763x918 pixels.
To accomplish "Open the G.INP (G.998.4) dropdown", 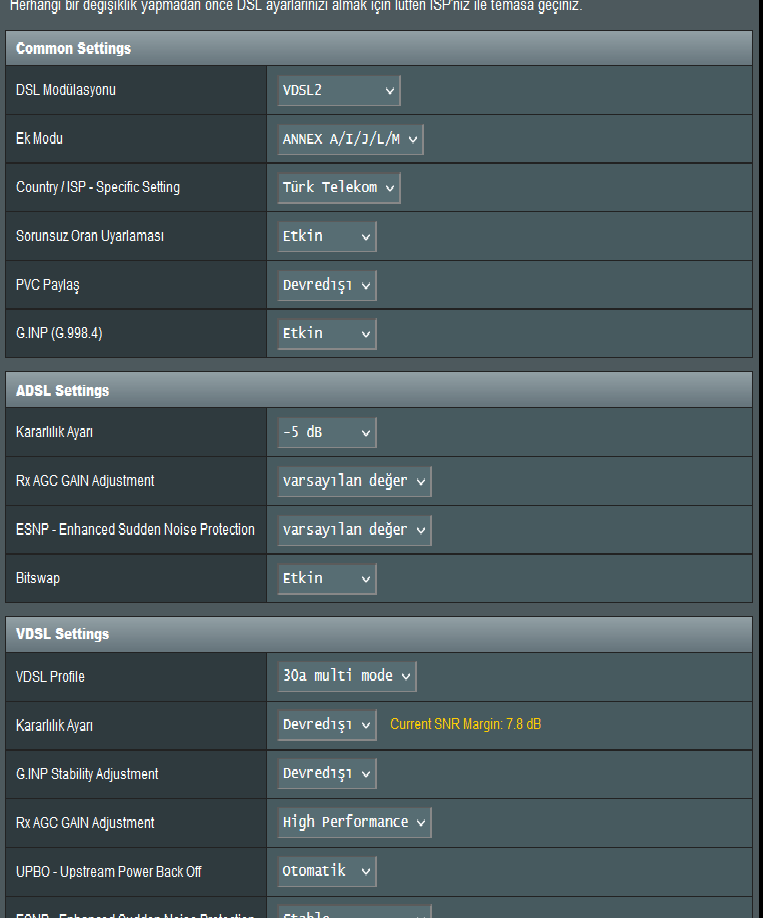I will coord(327,333).
